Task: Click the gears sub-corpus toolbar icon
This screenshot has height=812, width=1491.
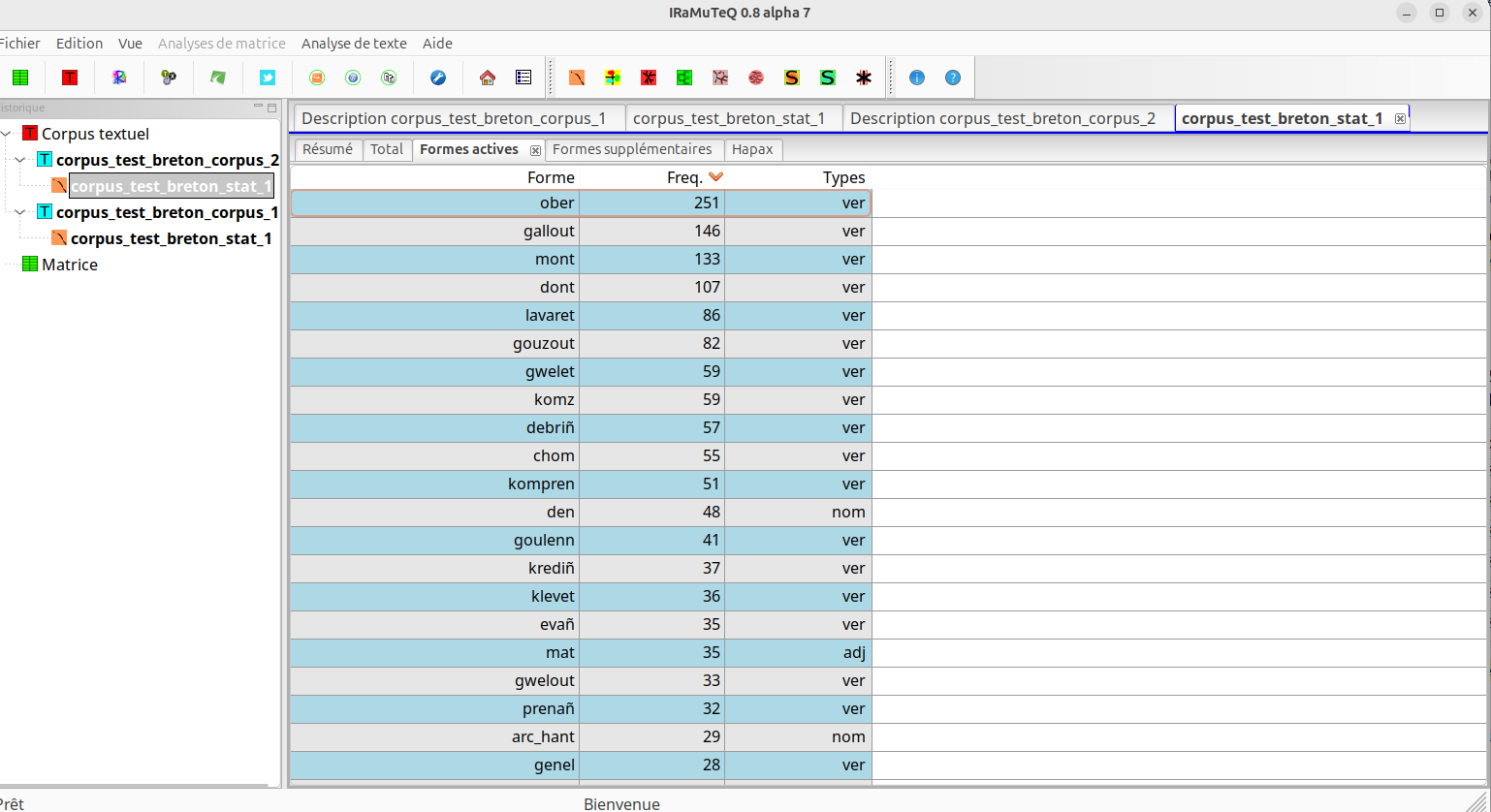Action: (169, 78)
